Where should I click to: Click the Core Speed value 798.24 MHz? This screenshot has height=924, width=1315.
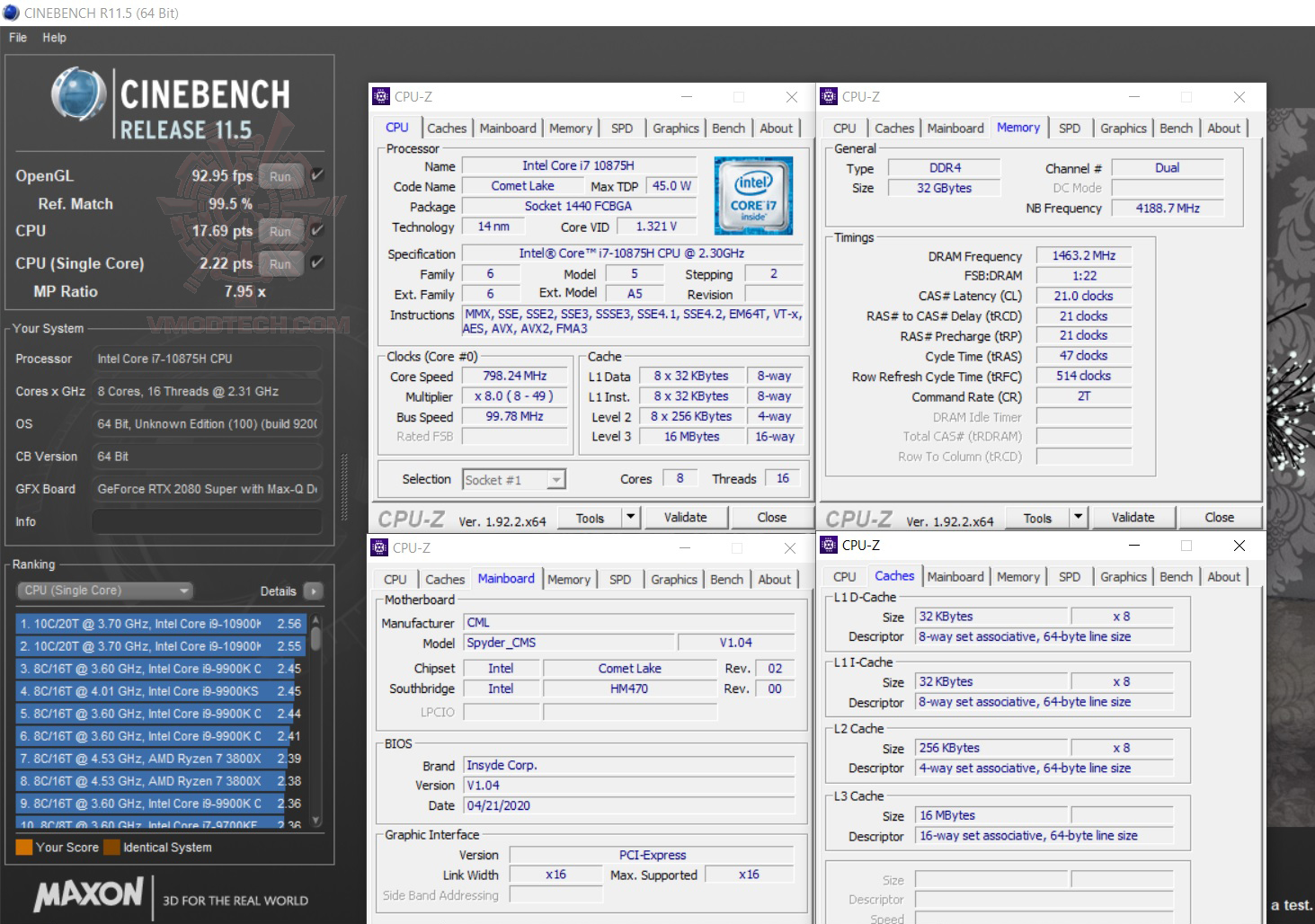514,376
